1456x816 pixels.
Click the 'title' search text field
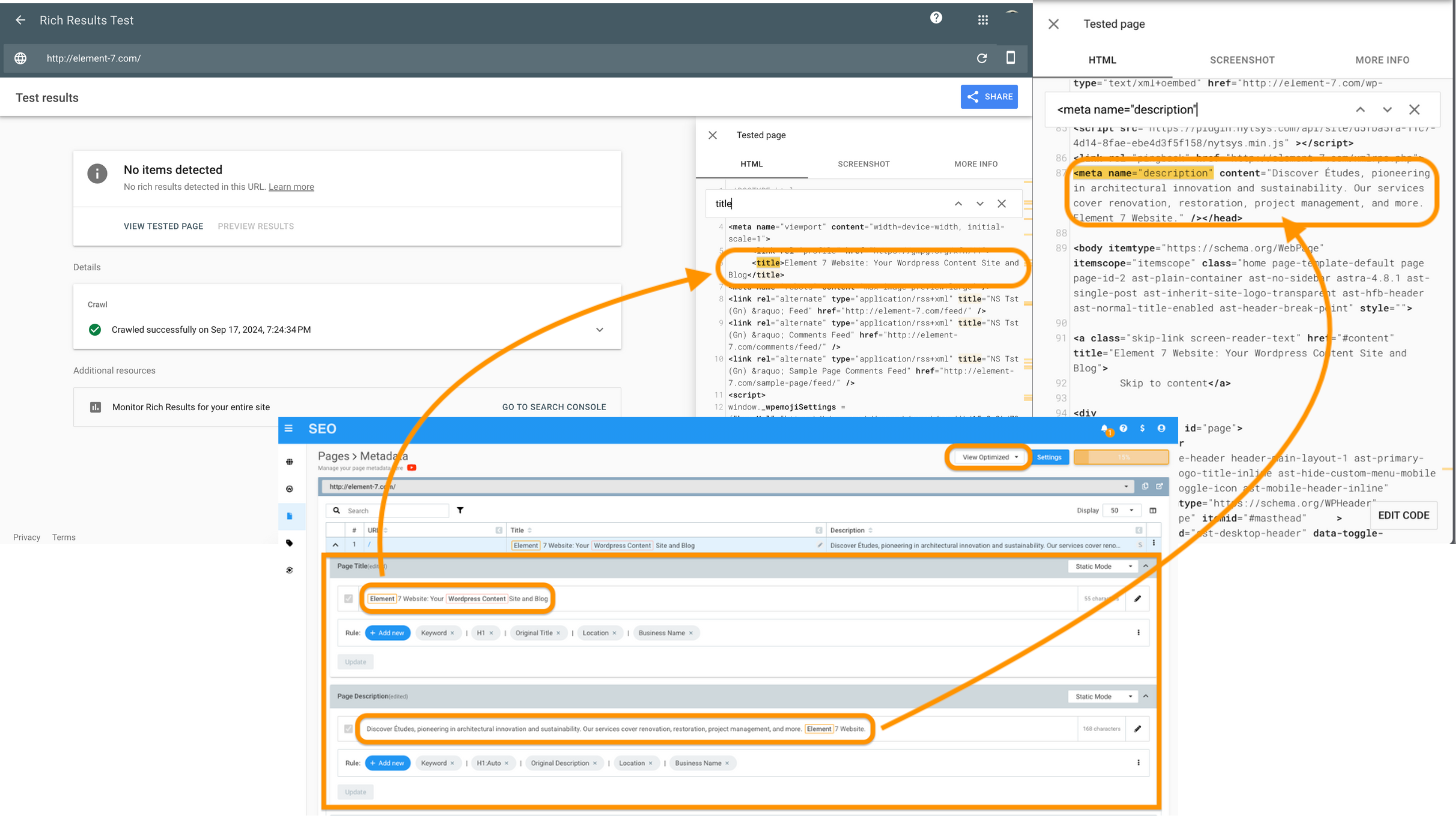coord(825,204)
